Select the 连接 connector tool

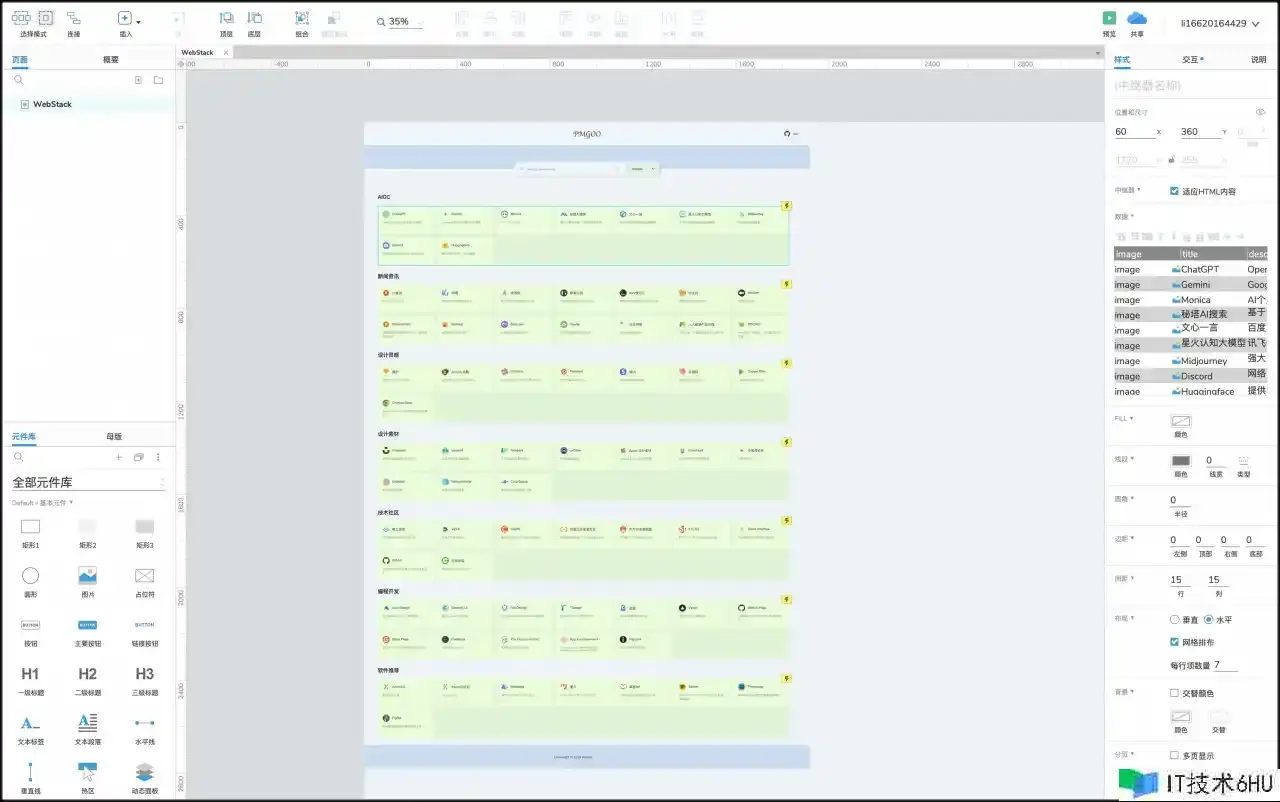[x=74, y=18]
